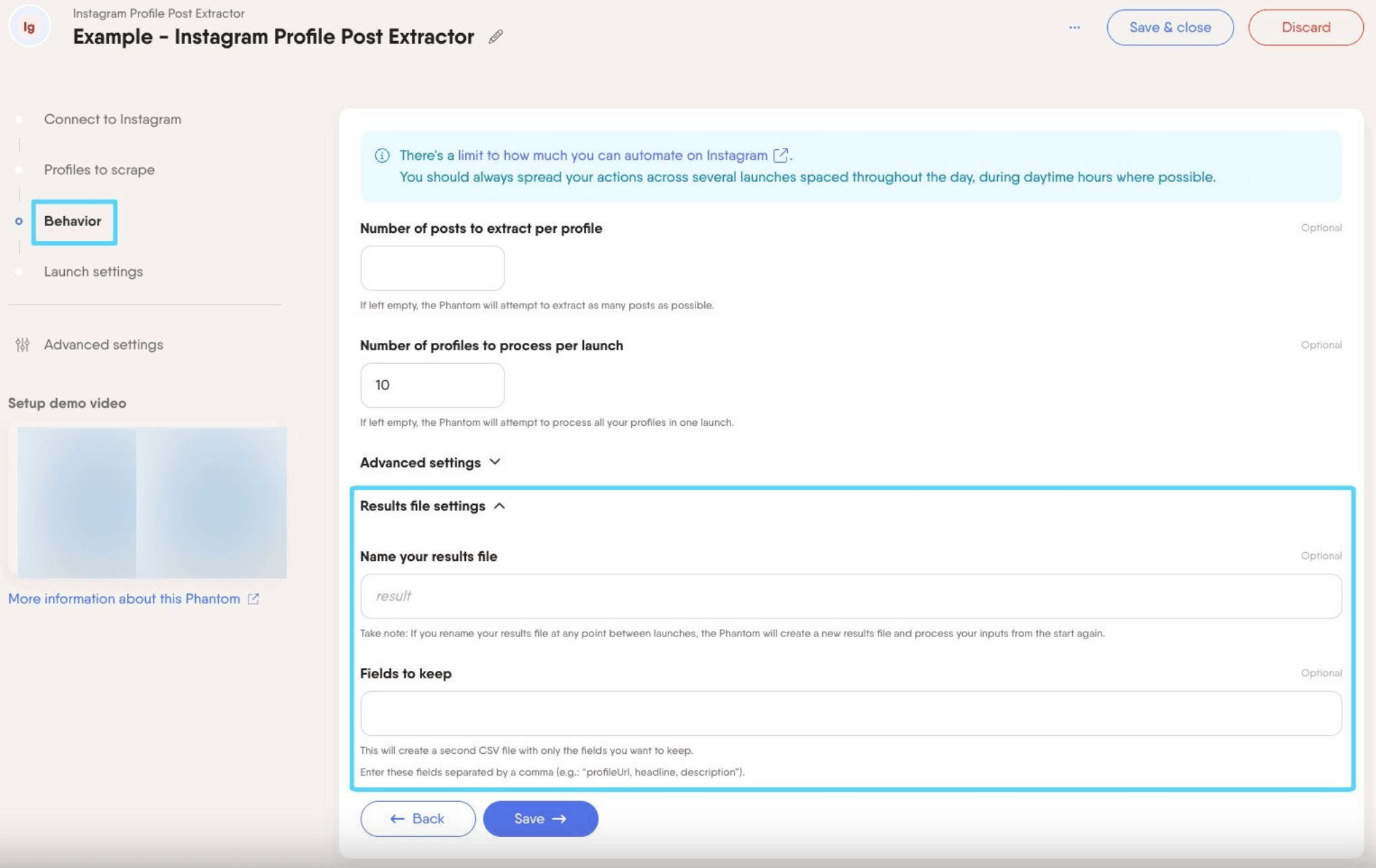This screenshot has width=1376, height=868.
Task: Discard the current changes
Action: (x=1305, y=28)
